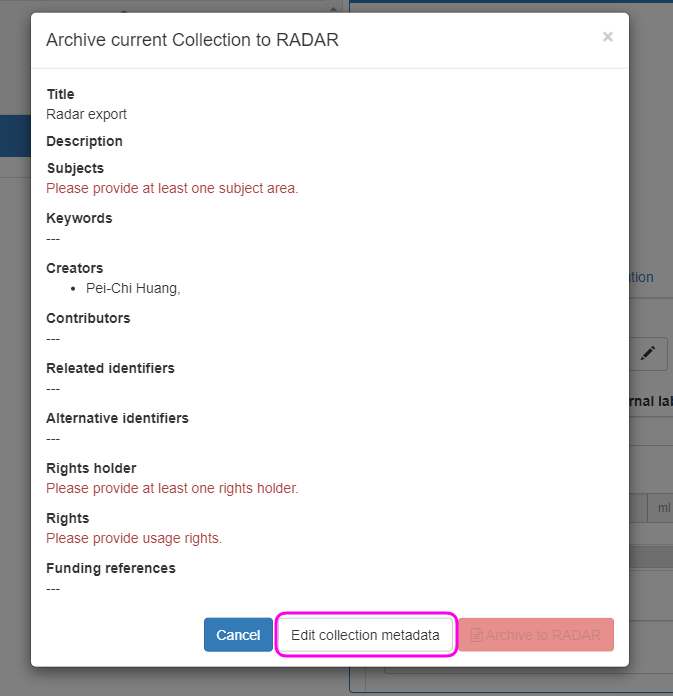Select creator Pei-Chi Huang entry
Screen dimensions: 673x696
[x=133, y=288]
